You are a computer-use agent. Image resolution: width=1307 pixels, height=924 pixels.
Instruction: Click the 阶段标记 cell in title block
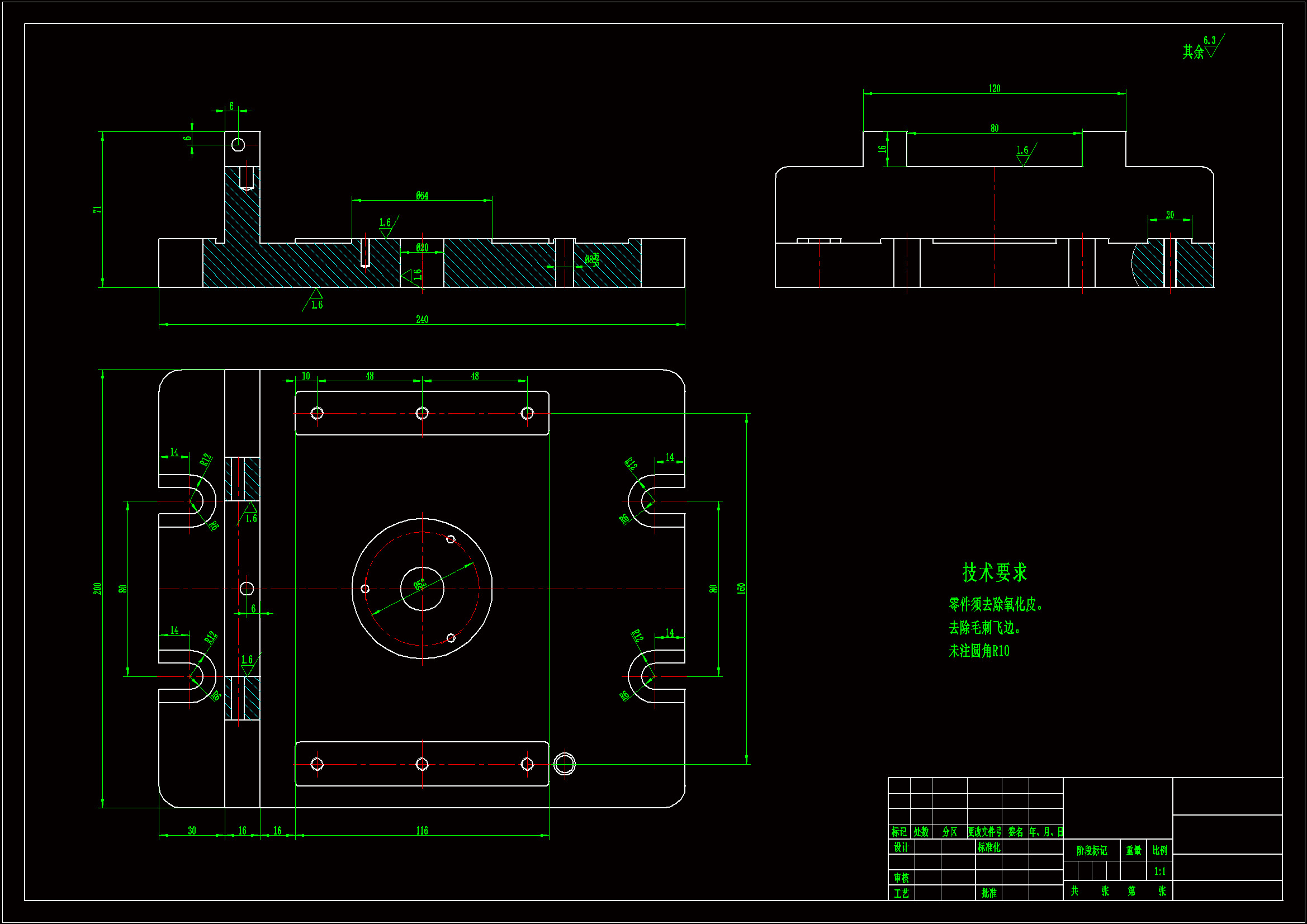click(x=1091, y=851)
